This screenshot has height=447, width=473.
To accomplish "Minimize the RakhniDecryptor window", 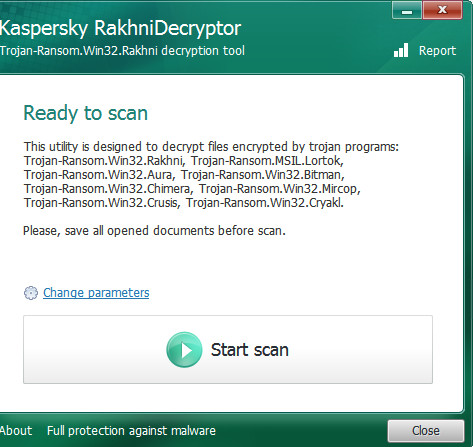I will click(x=407, y=11).
